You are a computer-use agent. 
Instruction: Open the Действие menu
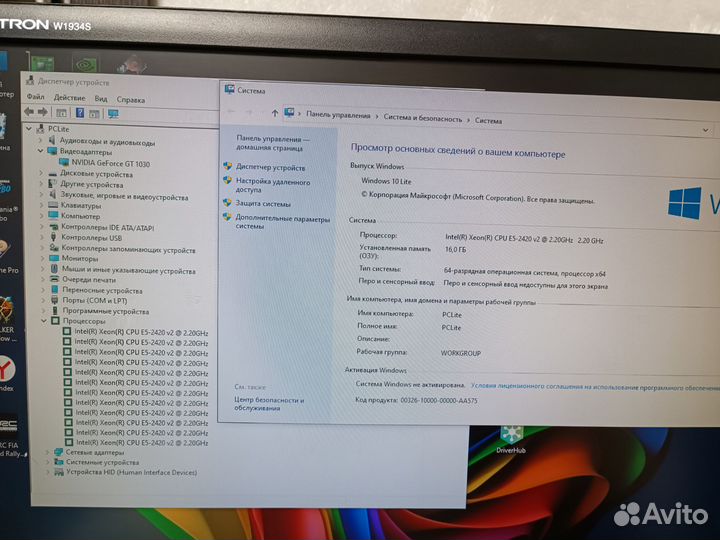coord(69,99)
